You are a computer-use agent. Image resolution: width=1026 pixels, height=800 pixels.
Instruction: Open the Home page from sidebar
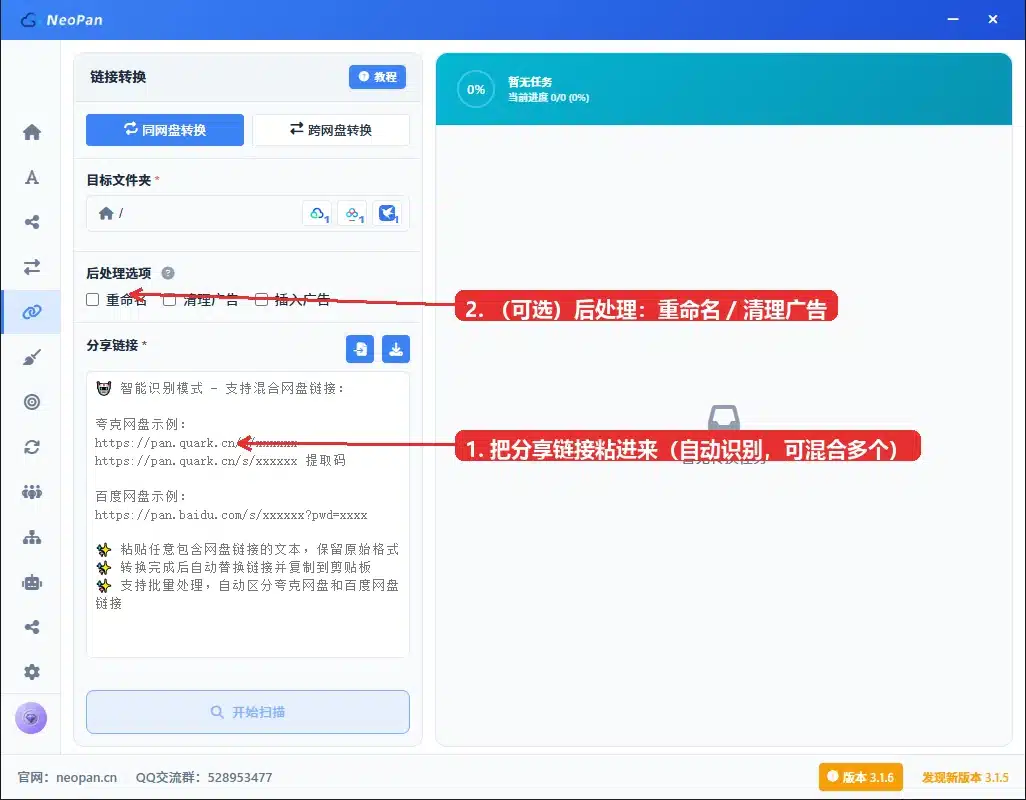31,132
